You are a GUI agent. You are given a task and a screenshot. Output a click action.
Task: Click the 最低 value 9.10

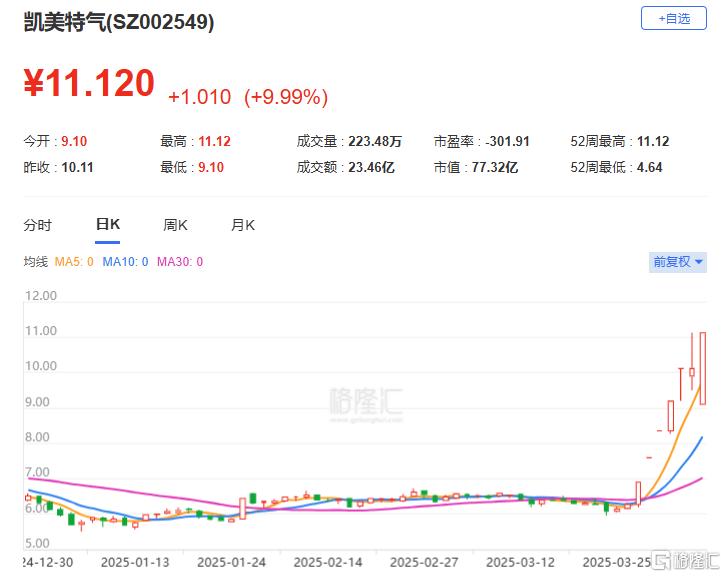[x=211, y=167]
